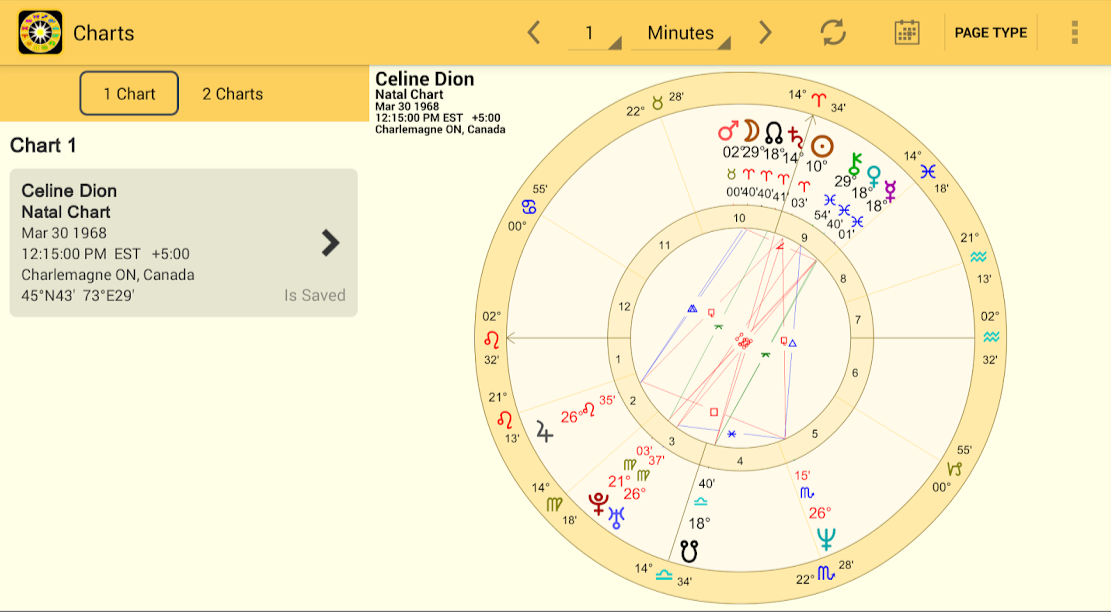Click the Mars glyph in the chart
Screen dimensions: 1111x612
728,131
